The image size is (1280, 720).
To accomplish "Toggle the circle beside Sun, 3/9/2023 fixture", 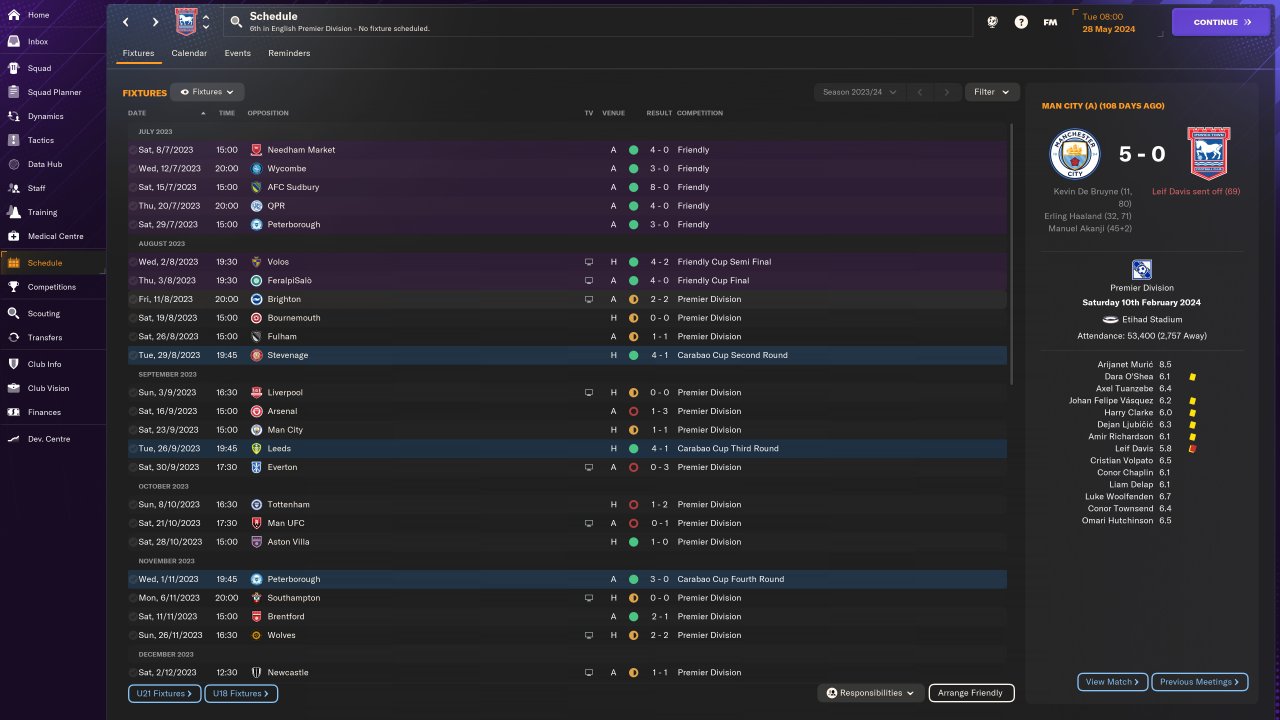I will [x=133, y=393].
